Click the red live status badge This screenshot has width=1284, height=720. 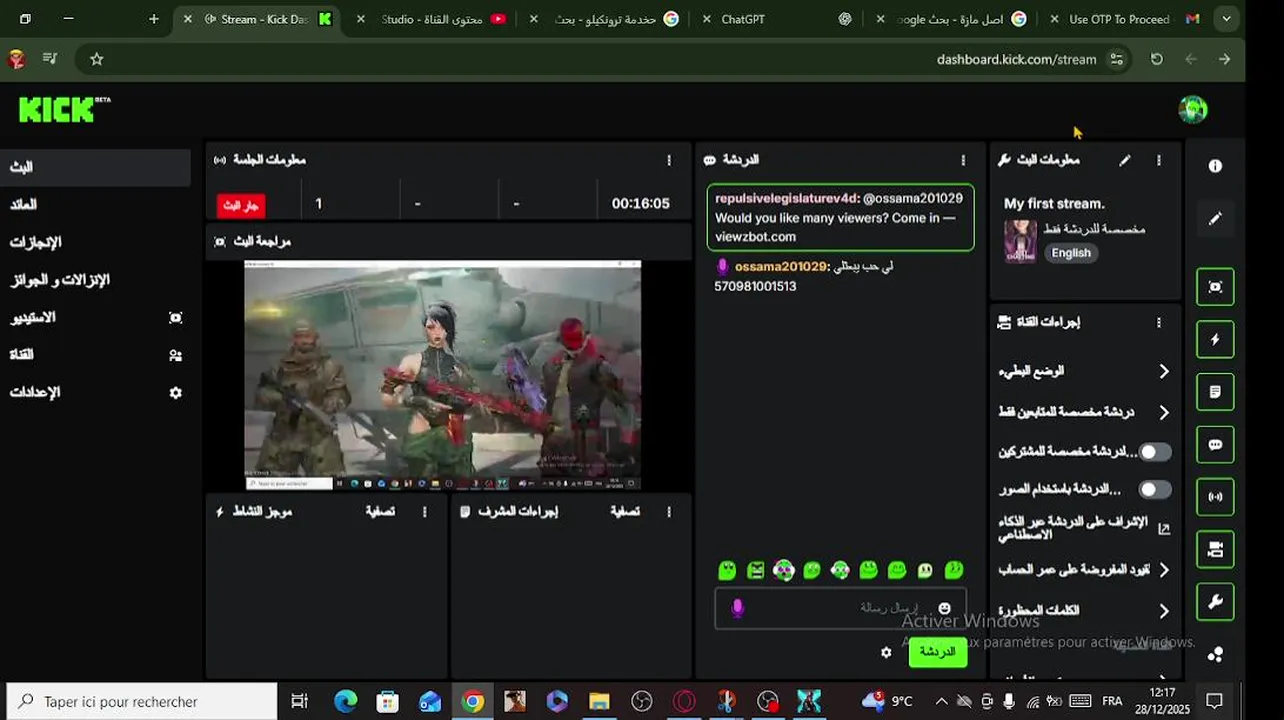point(241,205)
